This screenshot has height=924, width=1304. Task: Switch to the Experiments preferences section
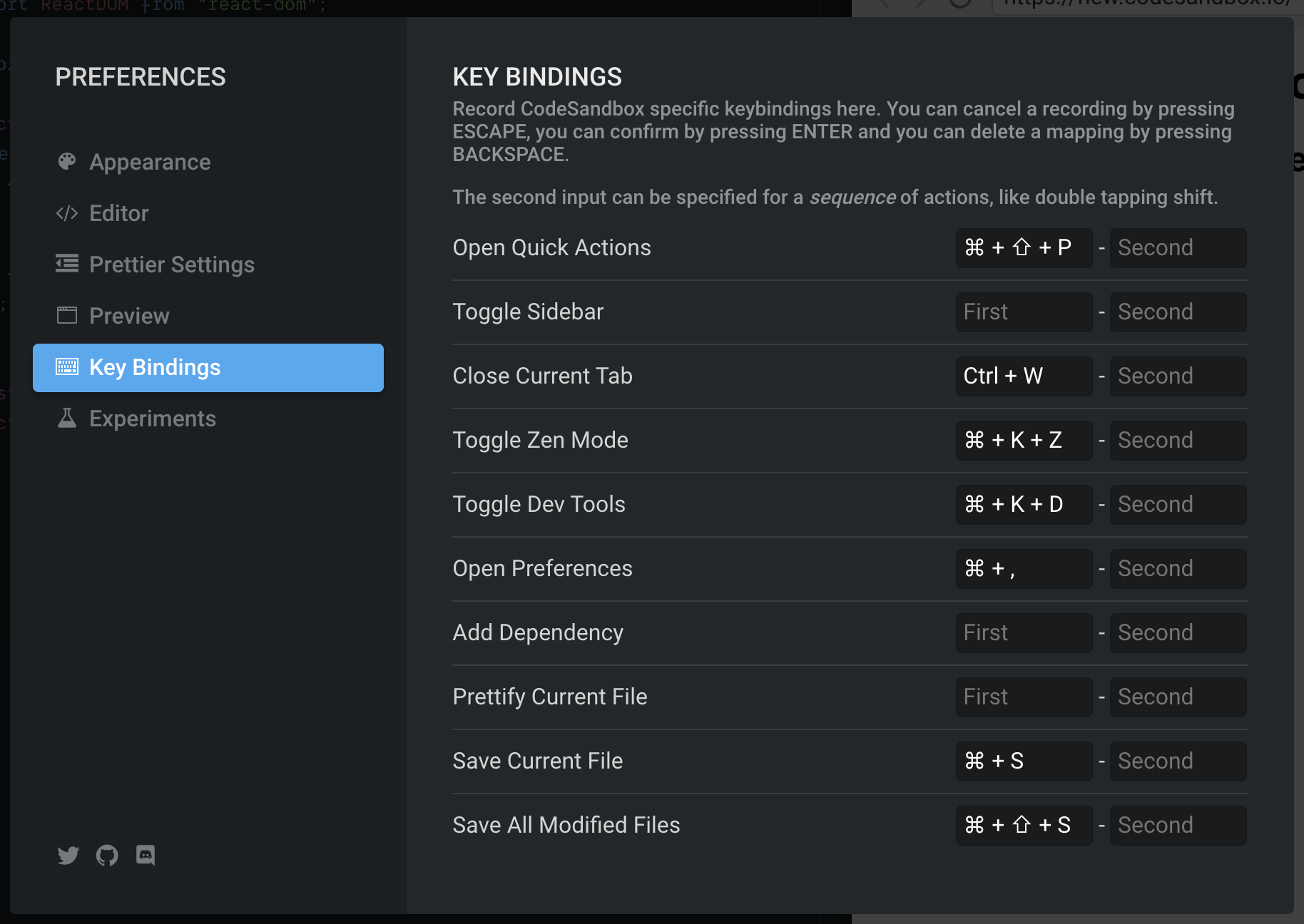coord(153,419)
